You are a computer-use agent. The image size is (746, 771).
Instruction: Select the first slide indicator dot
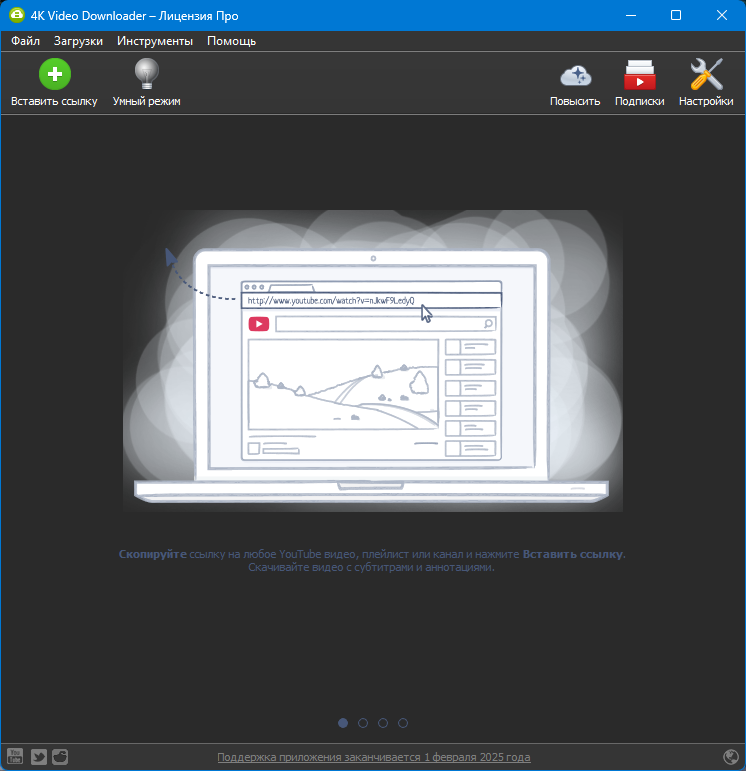(x=343, y=723)
